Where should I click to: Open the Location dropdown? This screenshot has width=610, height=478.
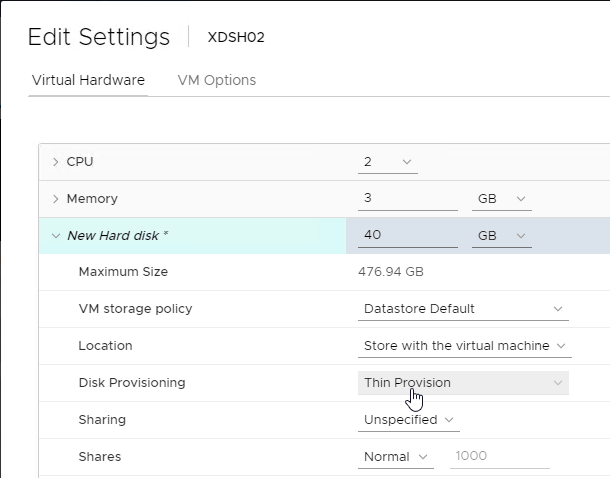coord(465,346)
